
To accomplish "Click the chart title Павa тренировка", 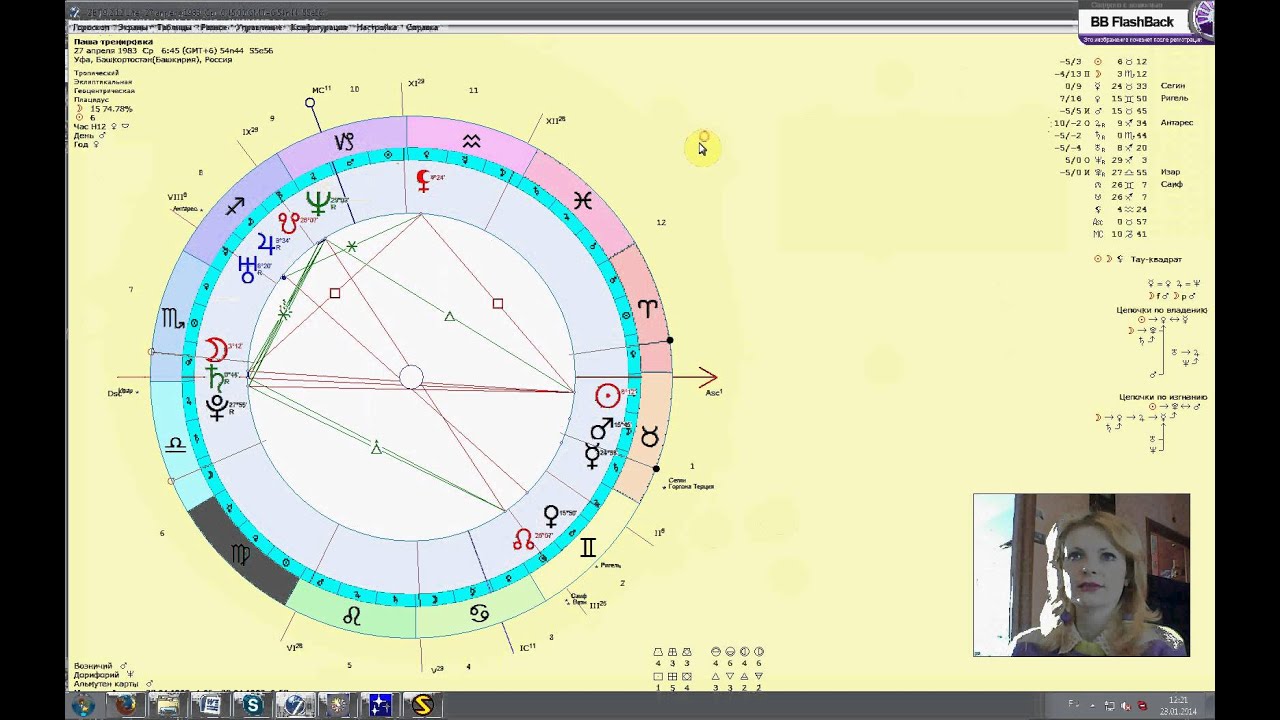I will (x=113, y=42).
